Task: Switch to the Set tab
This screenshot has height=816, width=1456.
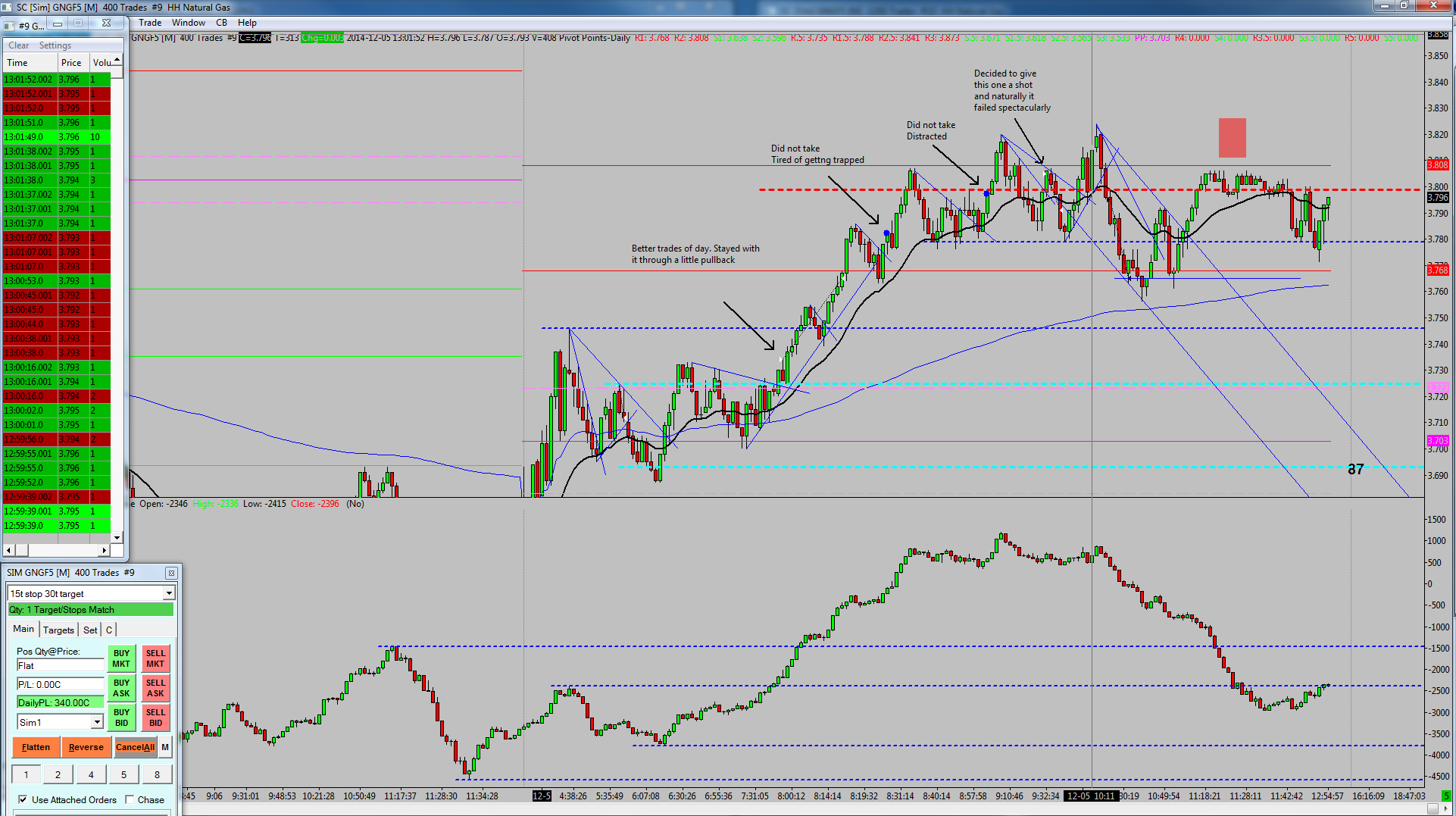Action: point(90,630)
